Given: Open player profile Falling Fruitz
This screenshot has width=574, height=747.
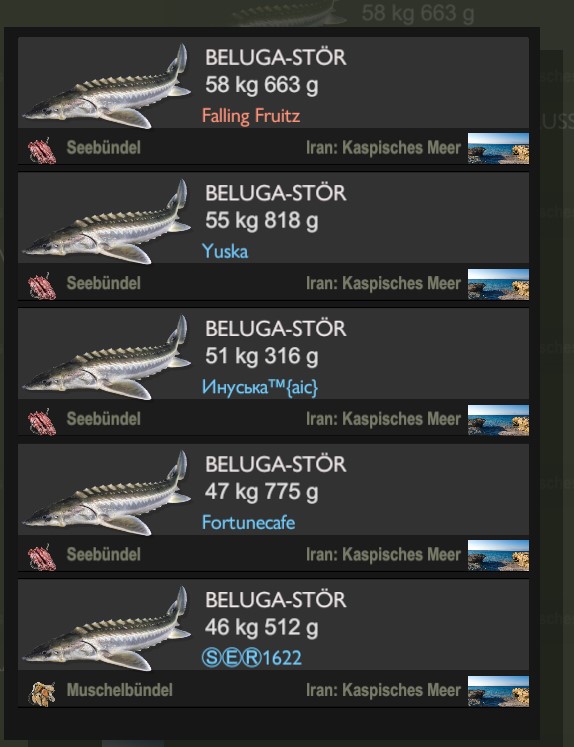Looking at the screenshot, I should [251, 116].
